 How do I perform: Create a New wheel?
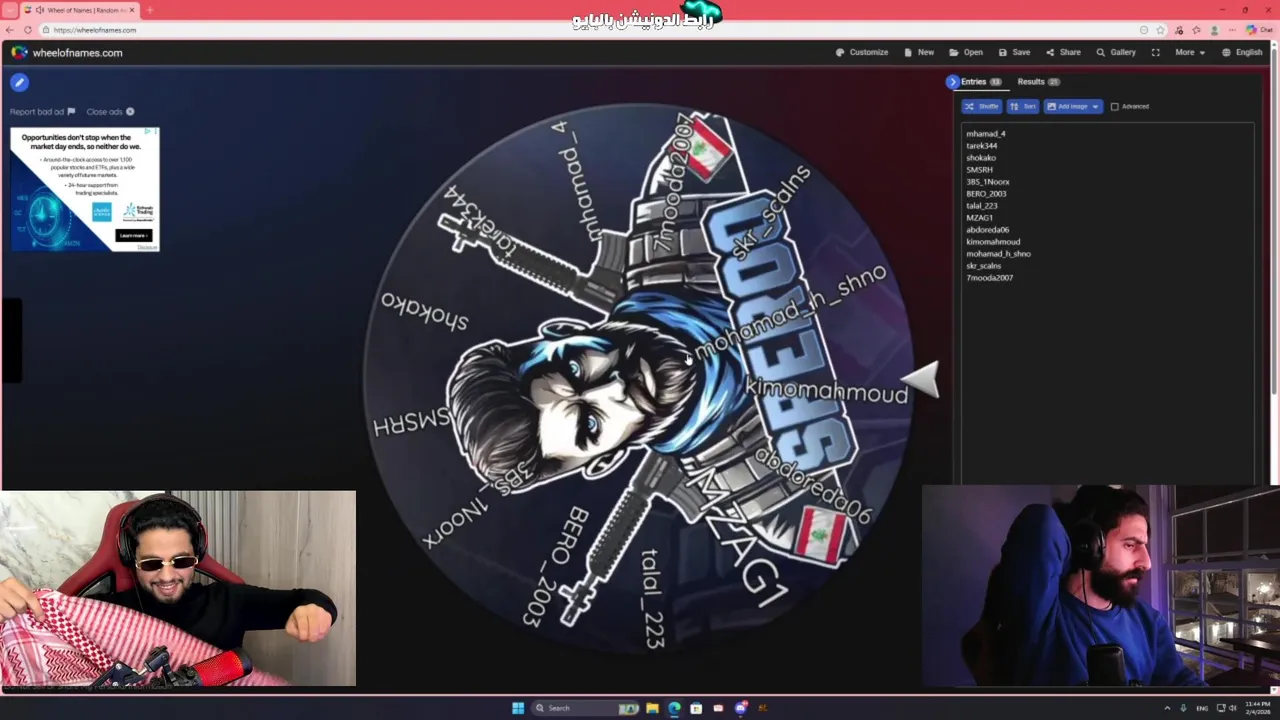919,52
